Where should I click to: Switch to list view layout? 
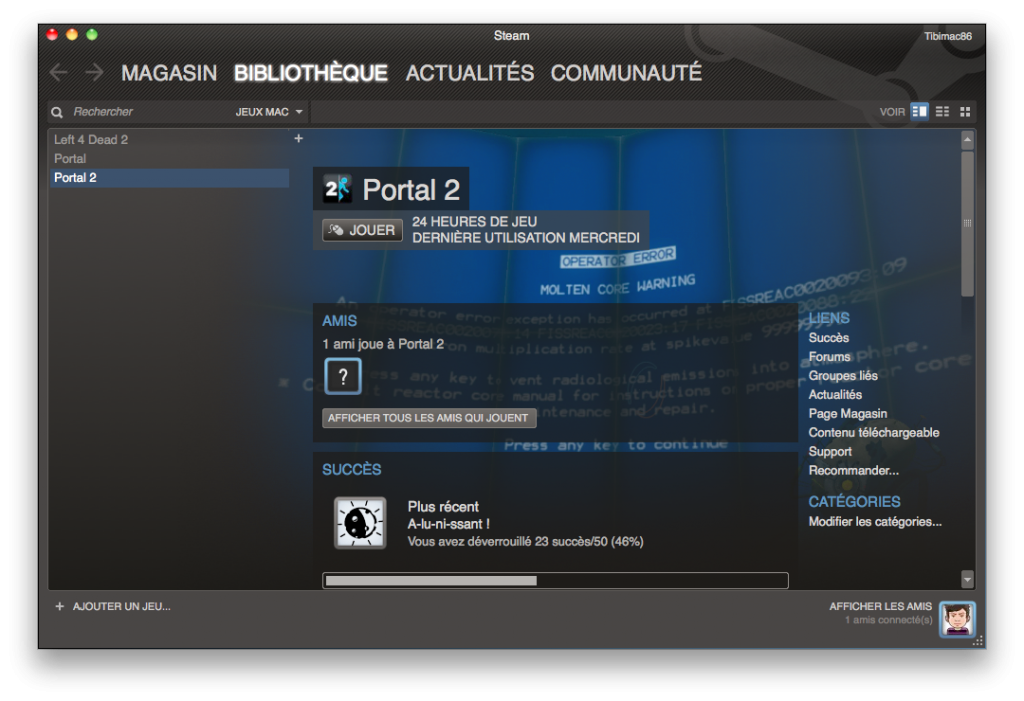(942, 112)
